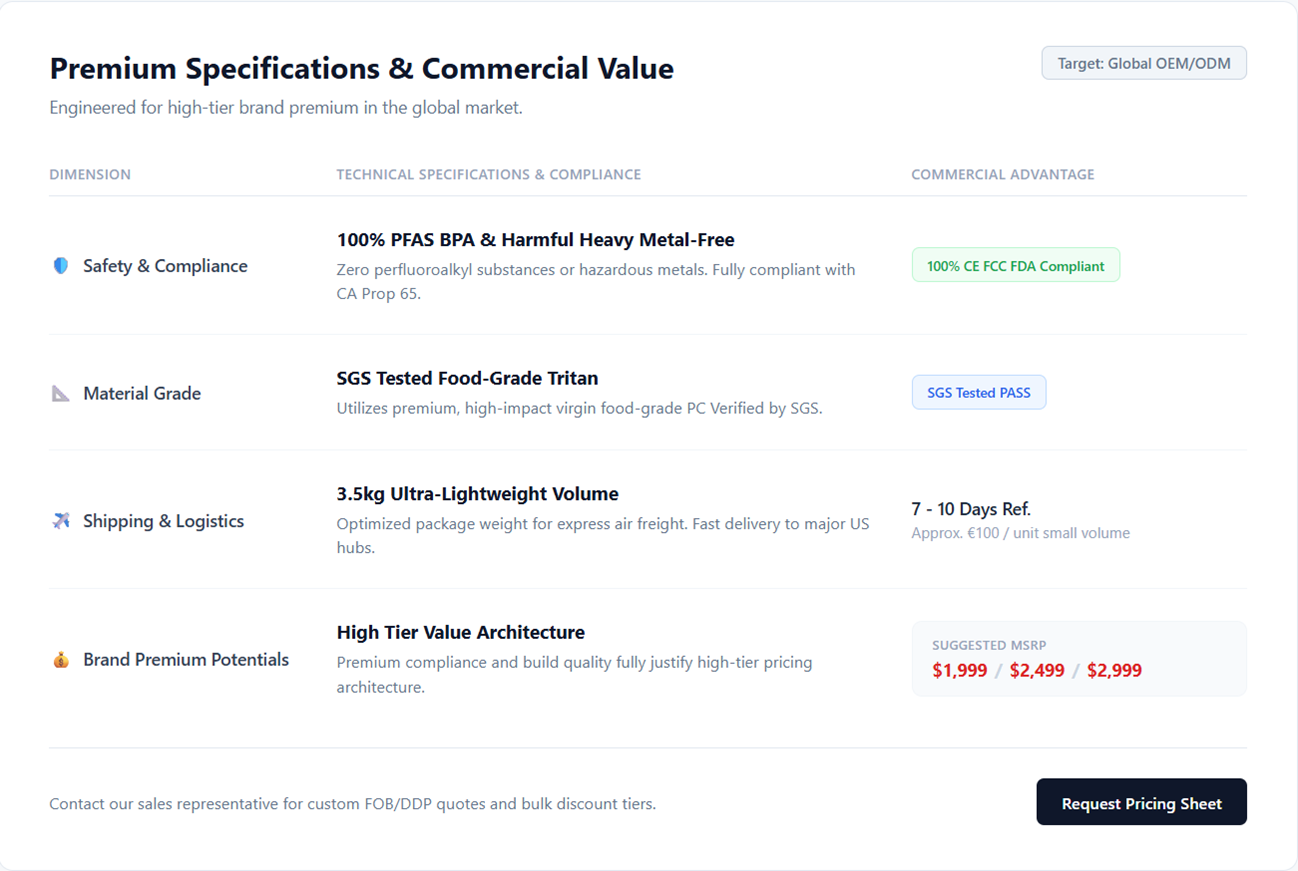Click the 'SGS Tested Food-Grade Tritan' title
1298x871 pixels.
tap(467, 378)
